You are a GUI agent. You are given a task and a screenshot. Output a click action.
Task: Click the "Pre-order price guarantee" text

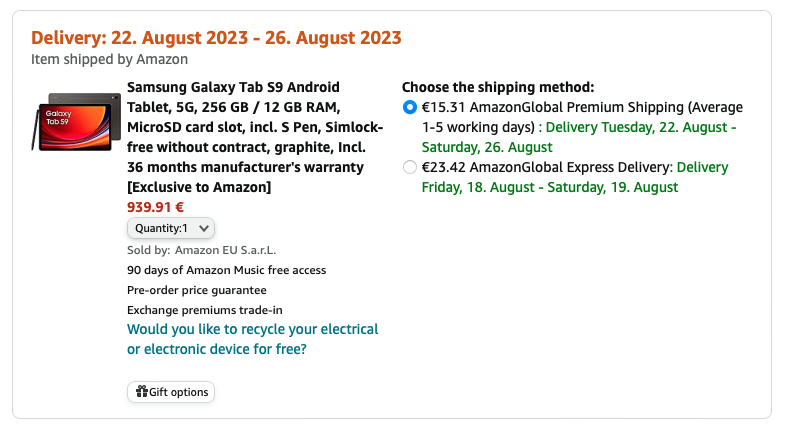pos(197,290)
